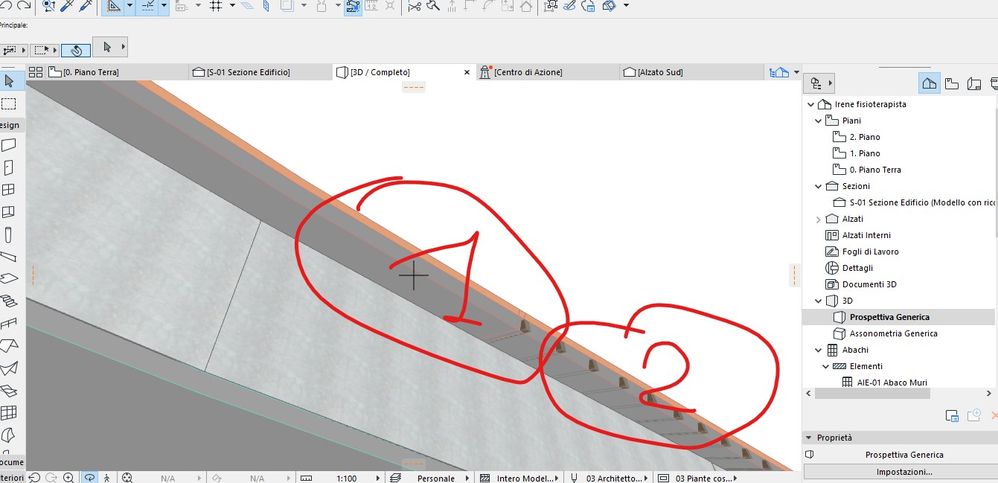Screen dimensions: 998x483
Task: Close the 3D / Completo tab
Action: coord(467,73)
